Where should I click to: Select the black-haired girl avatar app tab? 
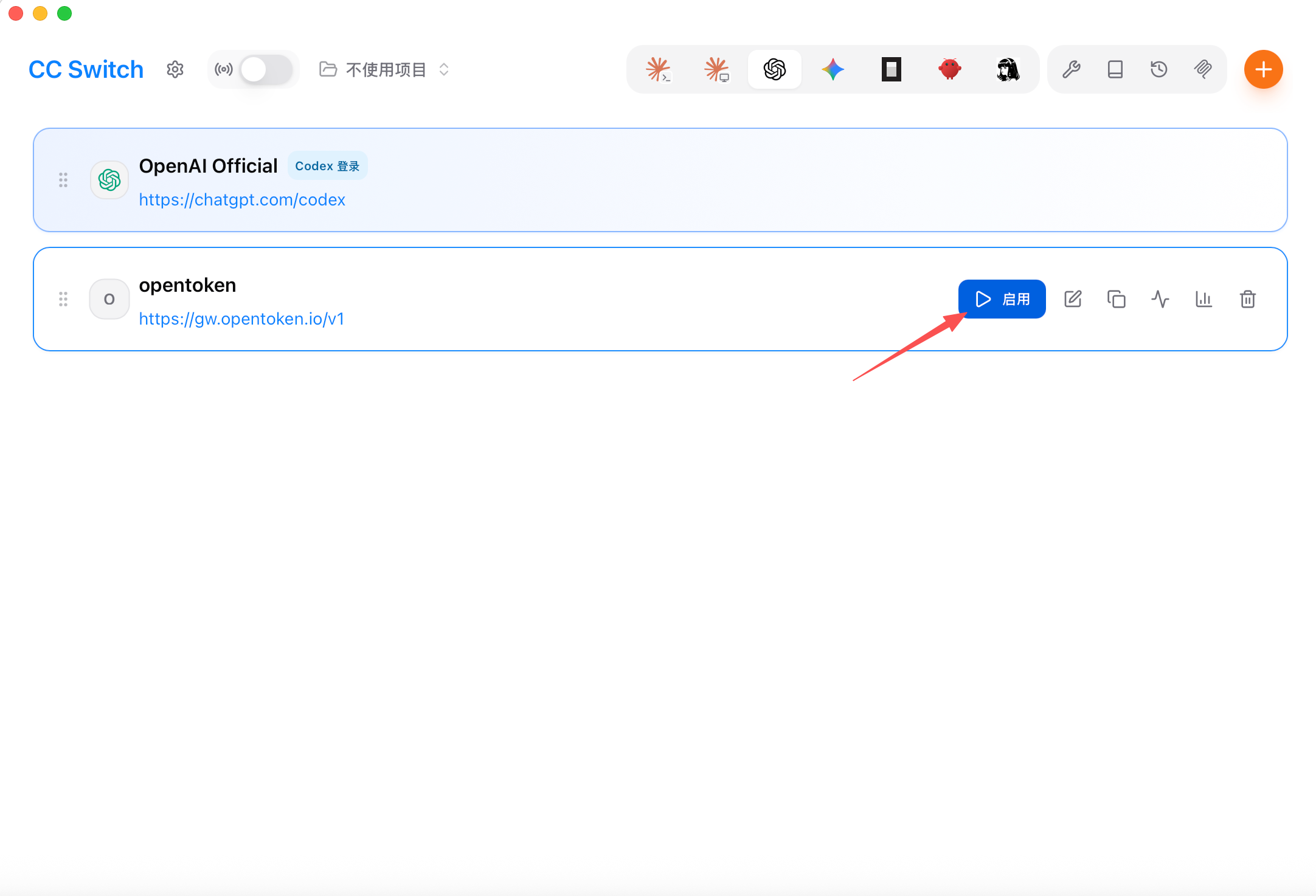pos(1008,69)
